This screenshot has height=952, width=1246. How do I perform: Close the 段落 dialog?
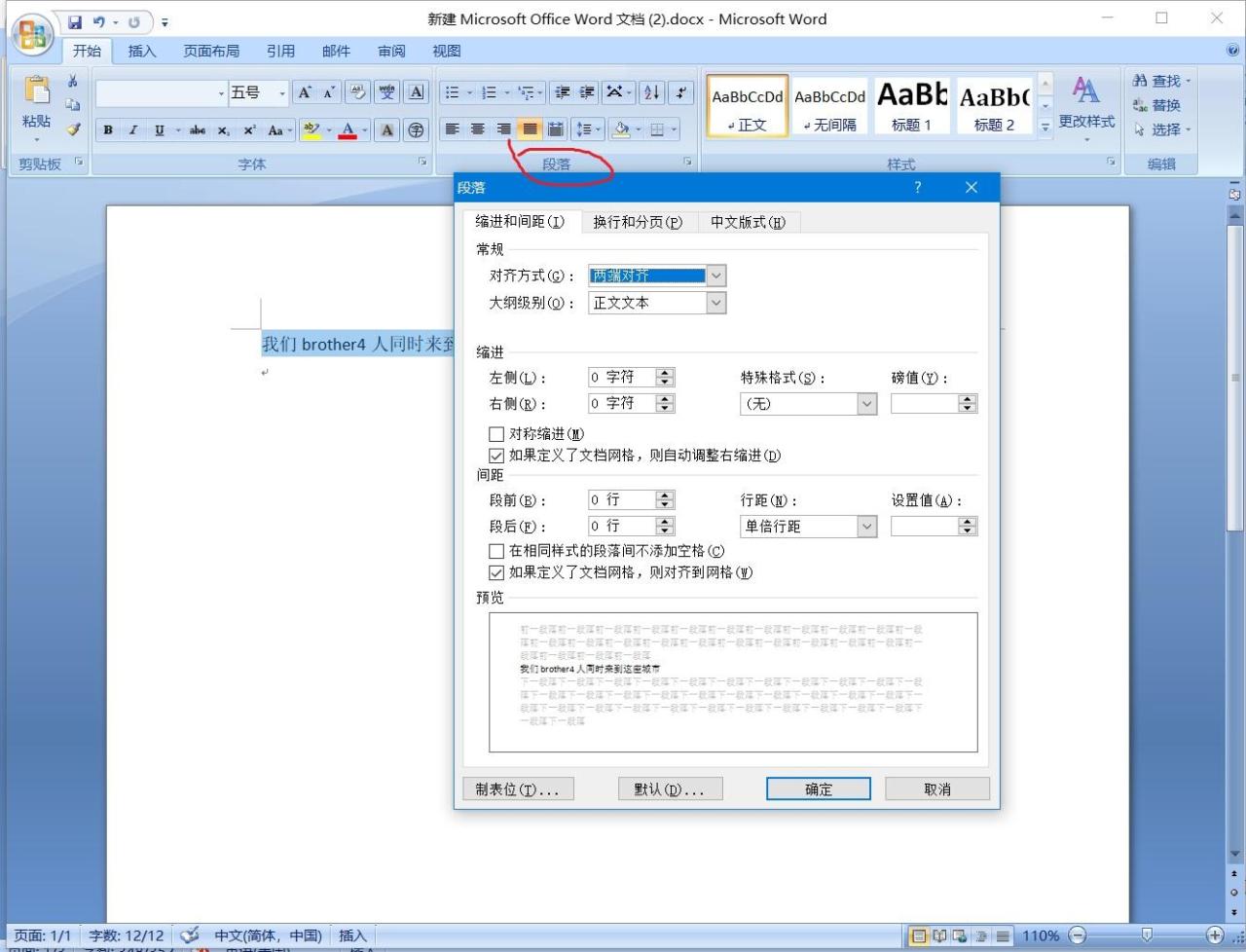pos(971,188)
